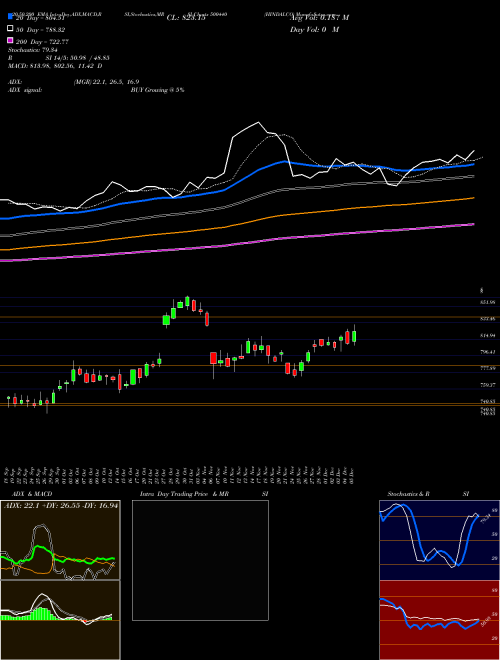Click the 'Stochastics: 79.84' readout
The image size is (500, 660).
click(33, 50)
